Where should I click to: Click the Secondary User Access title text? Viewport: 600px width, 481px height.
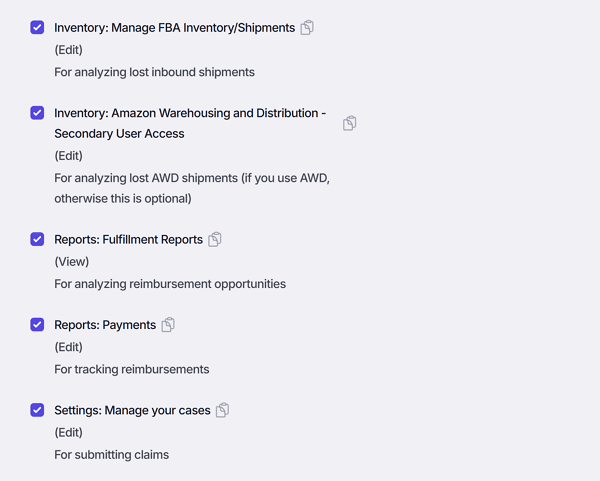(x=119, y=134)
